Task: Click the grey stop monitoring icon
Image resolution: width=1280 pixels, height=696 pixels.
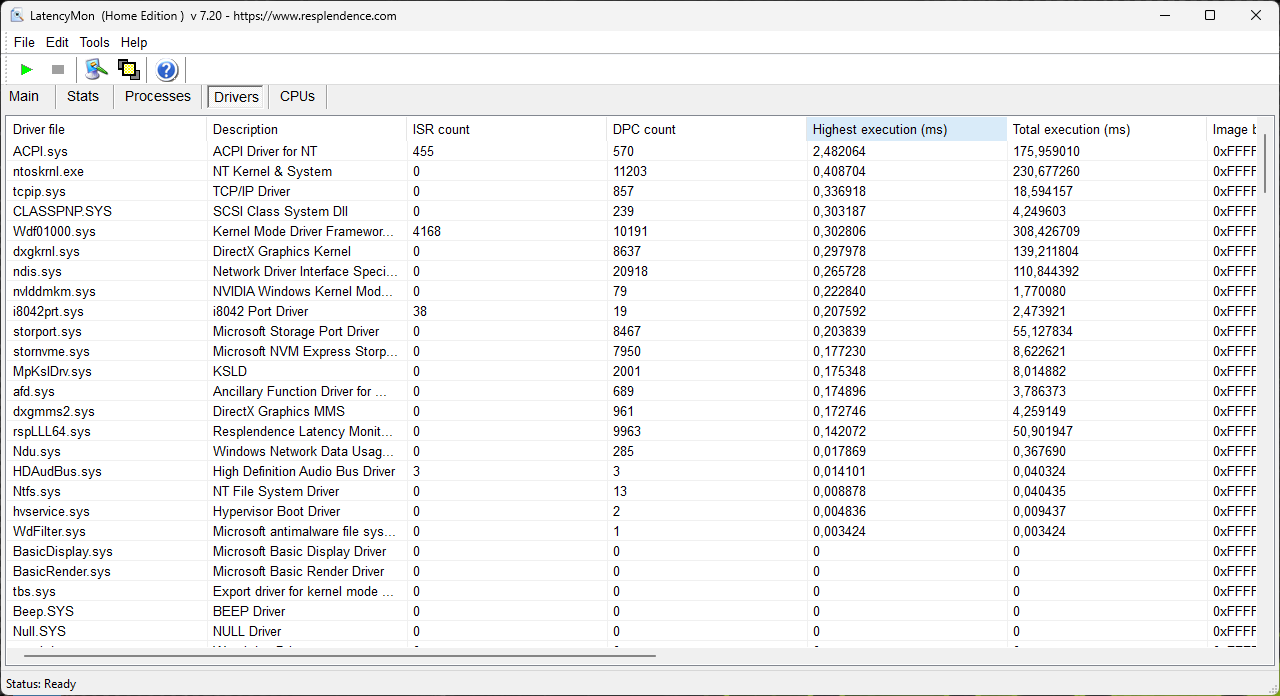Action: coord(58,70)
